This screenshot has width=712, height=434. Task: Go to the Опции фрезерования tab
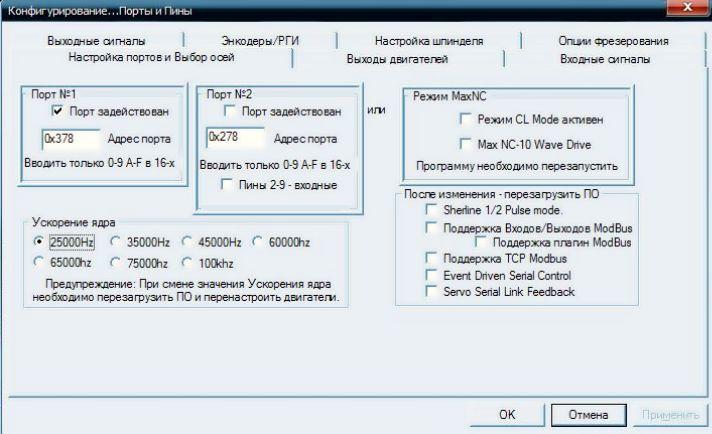[613, 41]
